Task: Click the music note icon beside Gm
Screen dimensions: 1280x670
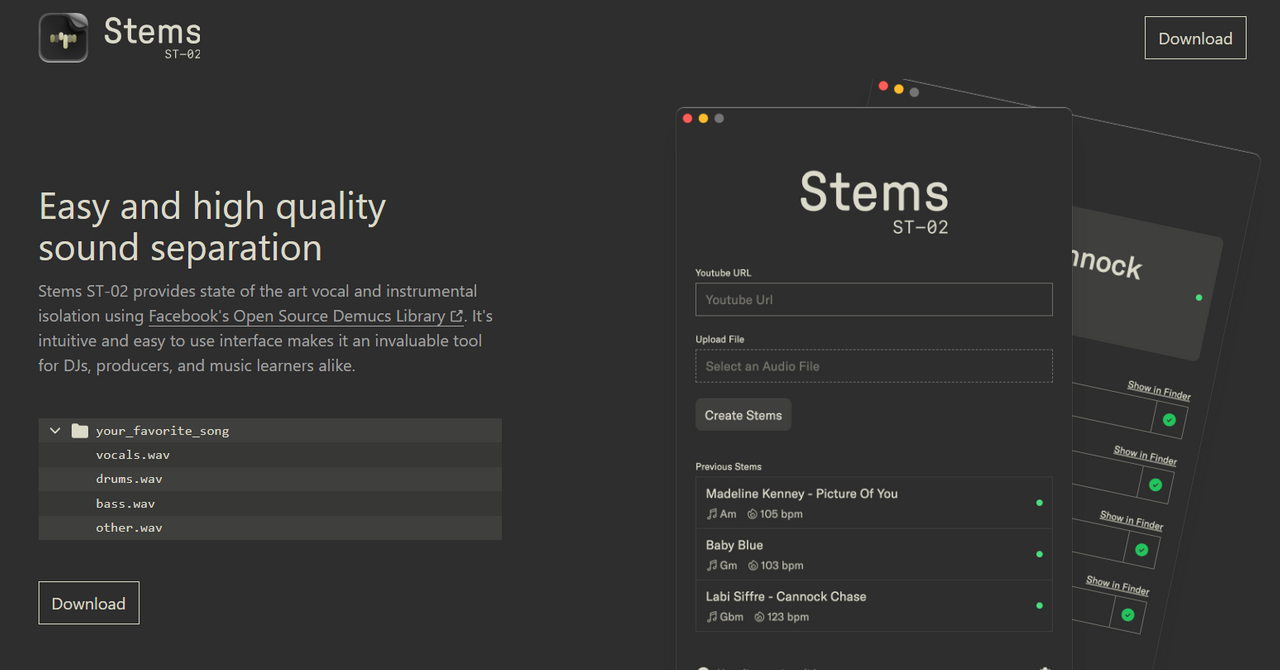Action: (x=712, y=565)
